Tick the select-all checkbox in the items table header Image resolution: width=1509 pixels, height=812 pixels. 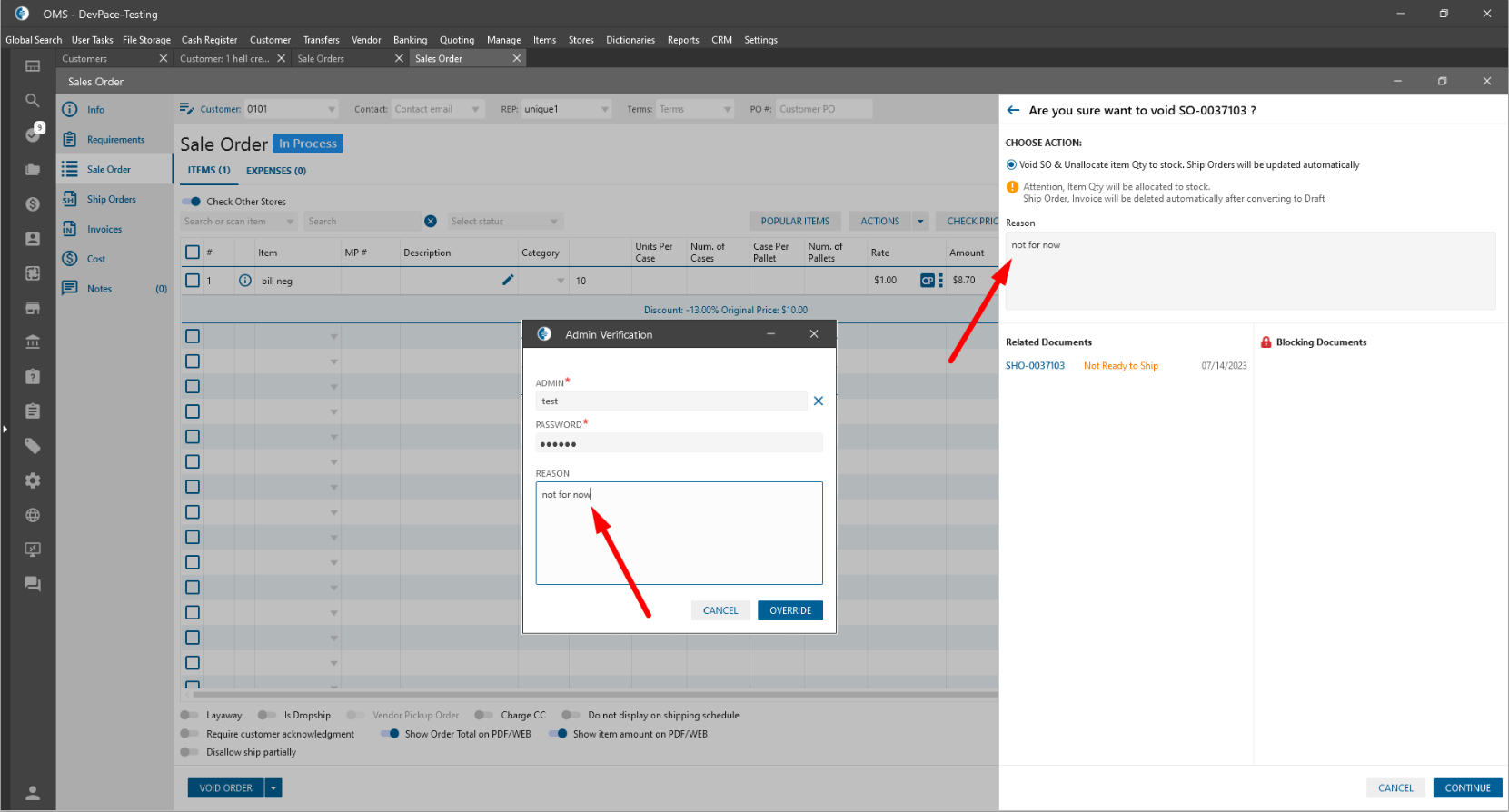click(x=193, y=253)
